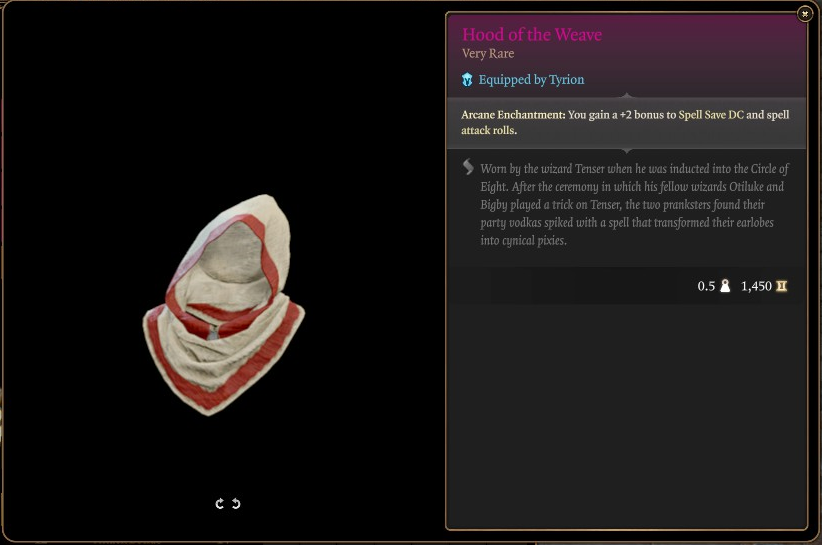This screenshot has width=822, height=545.
Task: Click the Very Rare rarity label
Action: pyautogui.click(x=488, y=53)
